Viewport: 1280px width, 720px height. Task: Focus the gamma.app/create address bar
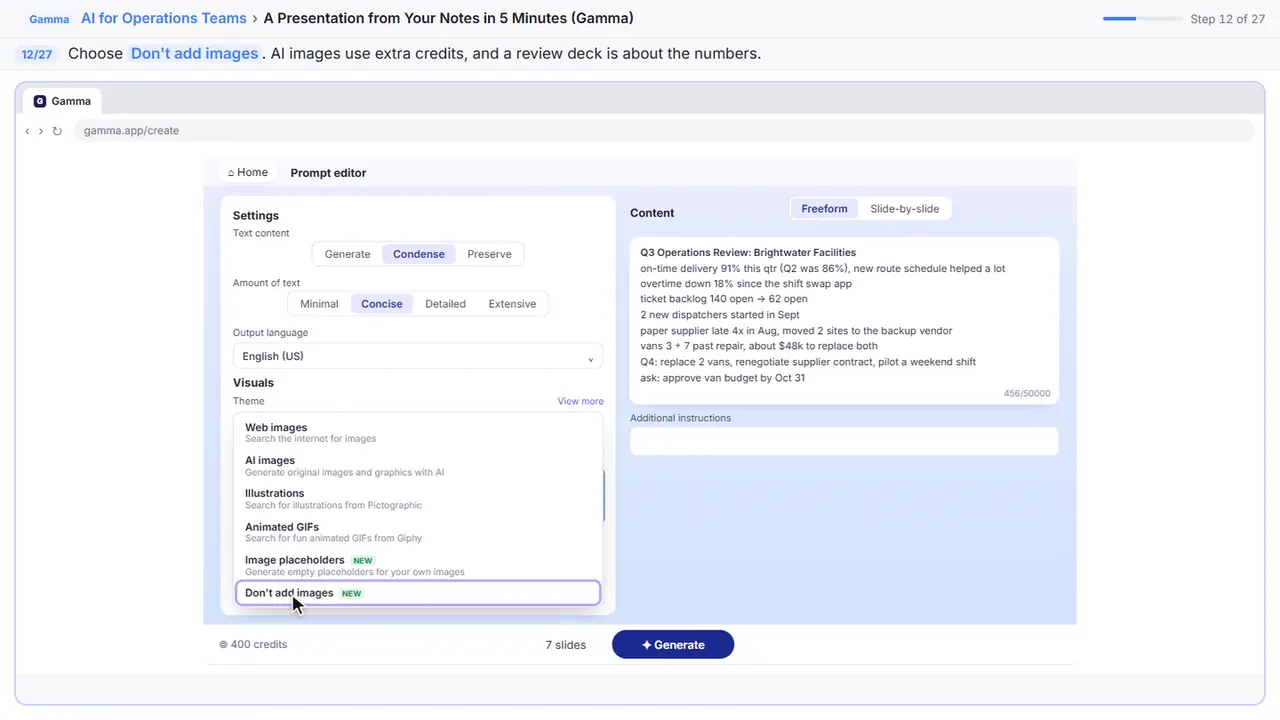pos(663,131)
